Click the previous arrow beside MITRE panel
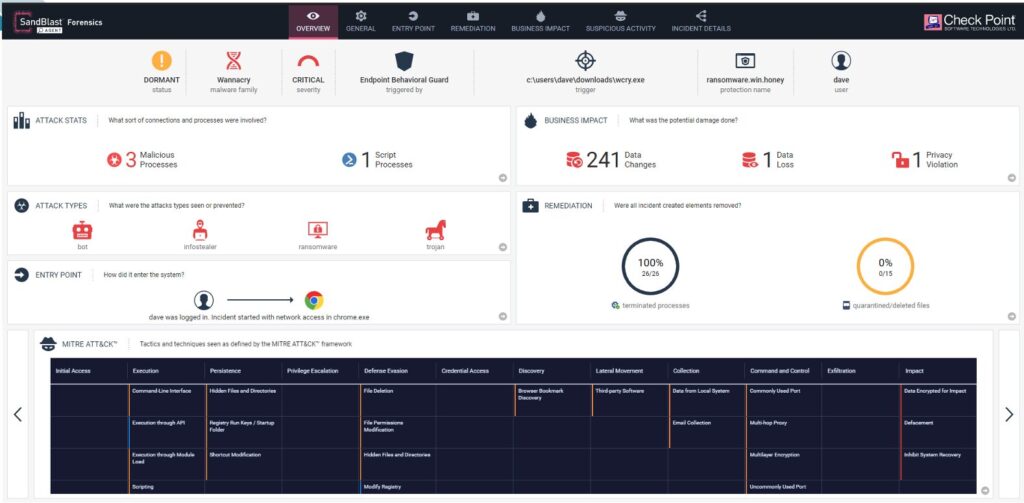This screenshot has width=1024, height=503. (18, 414)
